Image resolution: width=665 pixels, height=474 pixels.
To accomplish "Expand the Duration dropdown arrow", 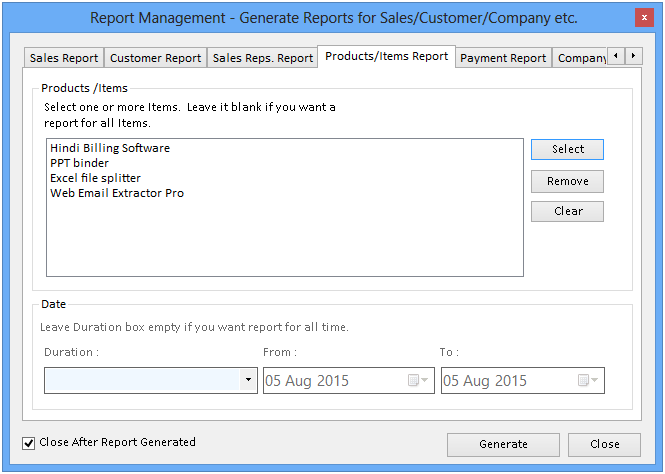I will point(249,380).
